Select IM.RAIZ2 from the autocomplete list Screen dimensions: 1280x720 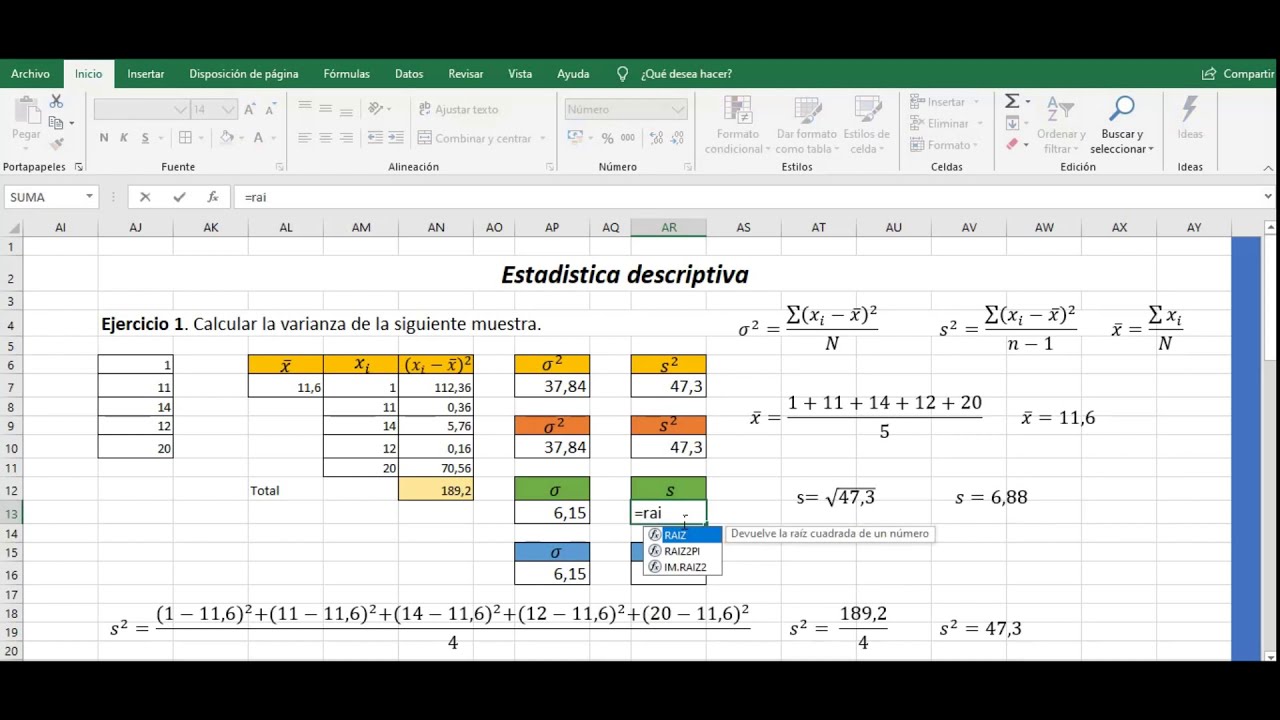(x=682, y=567)
